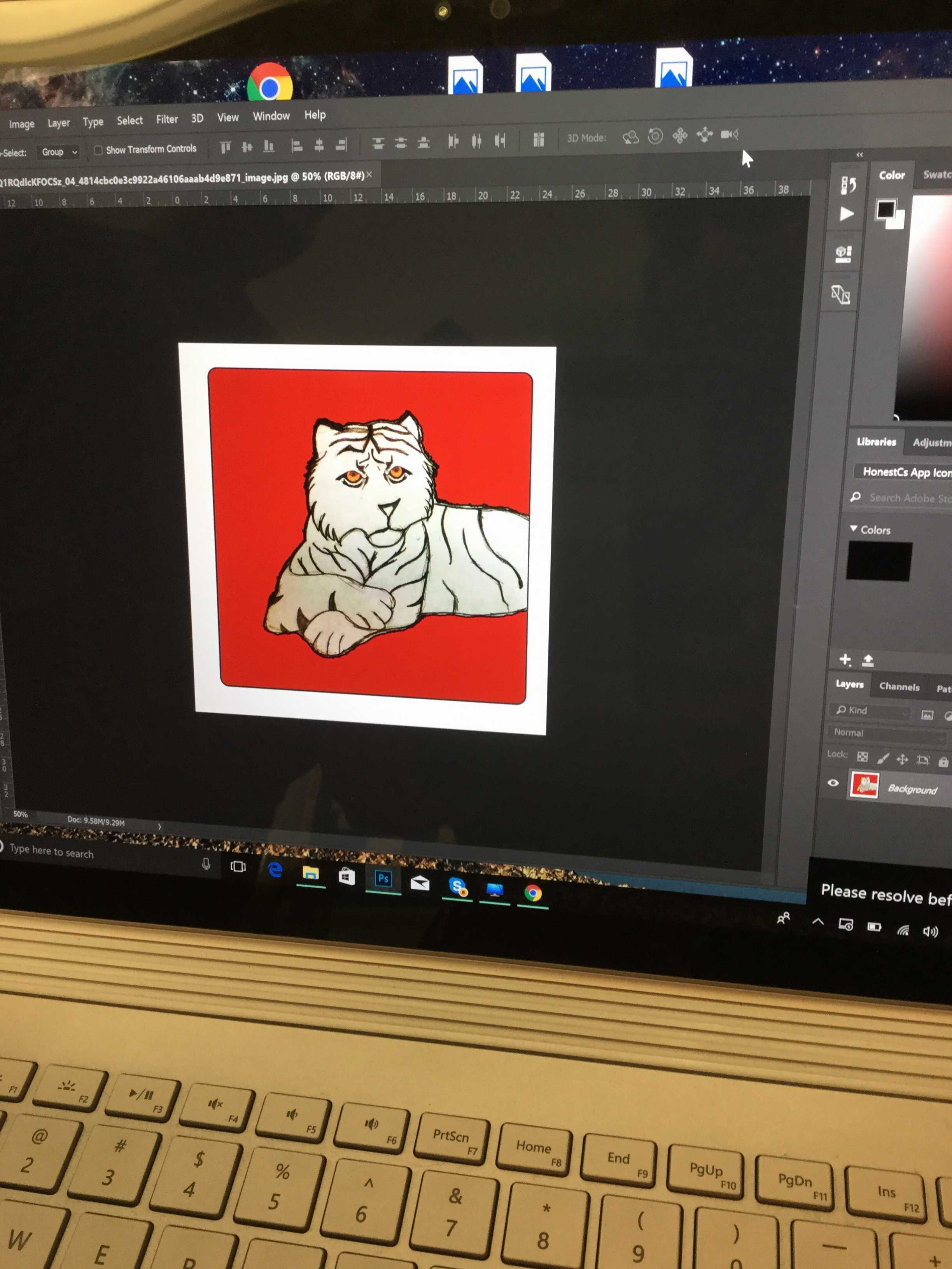Click Align top edges icon

point(226,147)
